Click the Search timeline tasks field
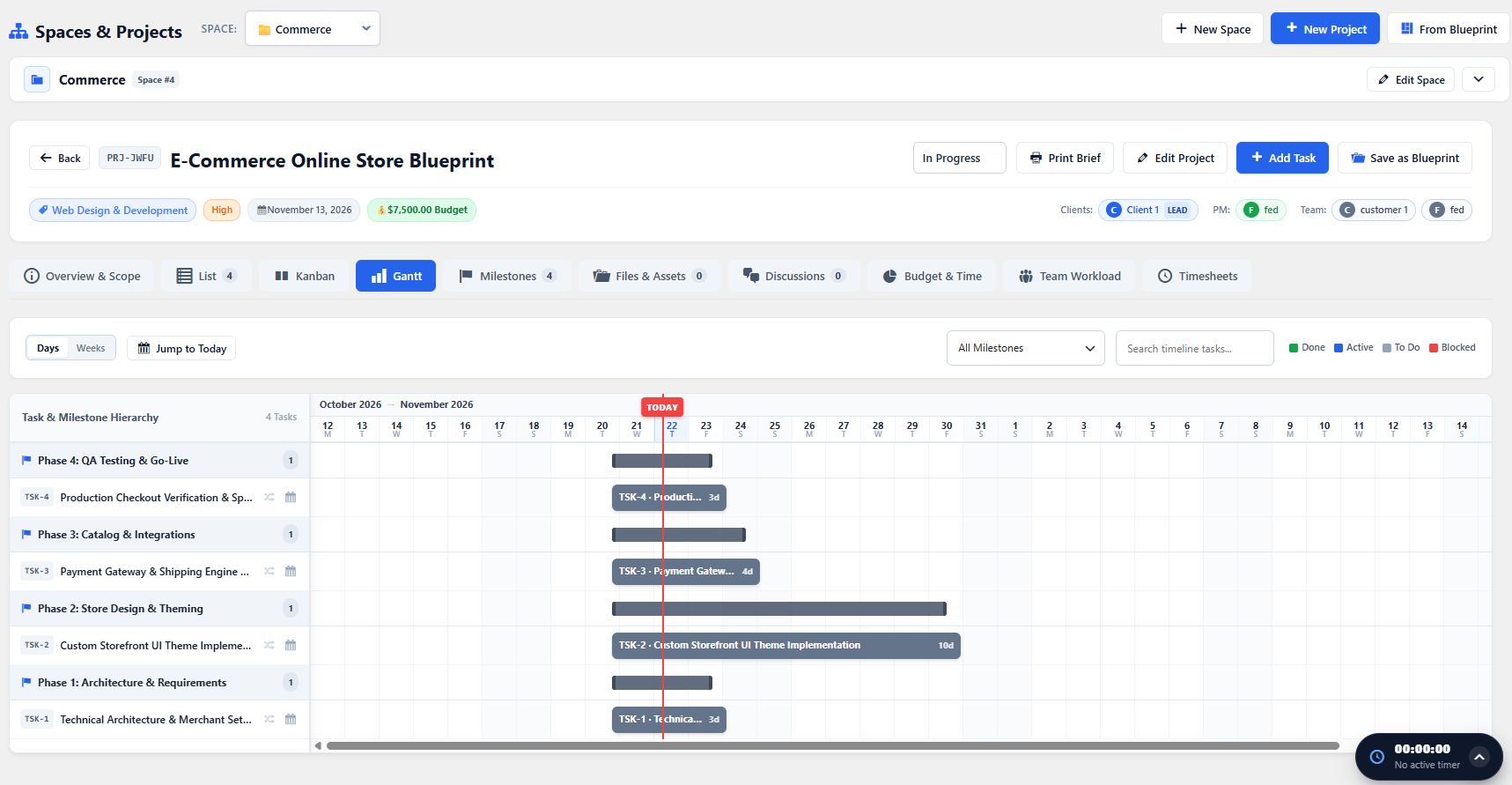1512x785 pixels. [1194, 348]
